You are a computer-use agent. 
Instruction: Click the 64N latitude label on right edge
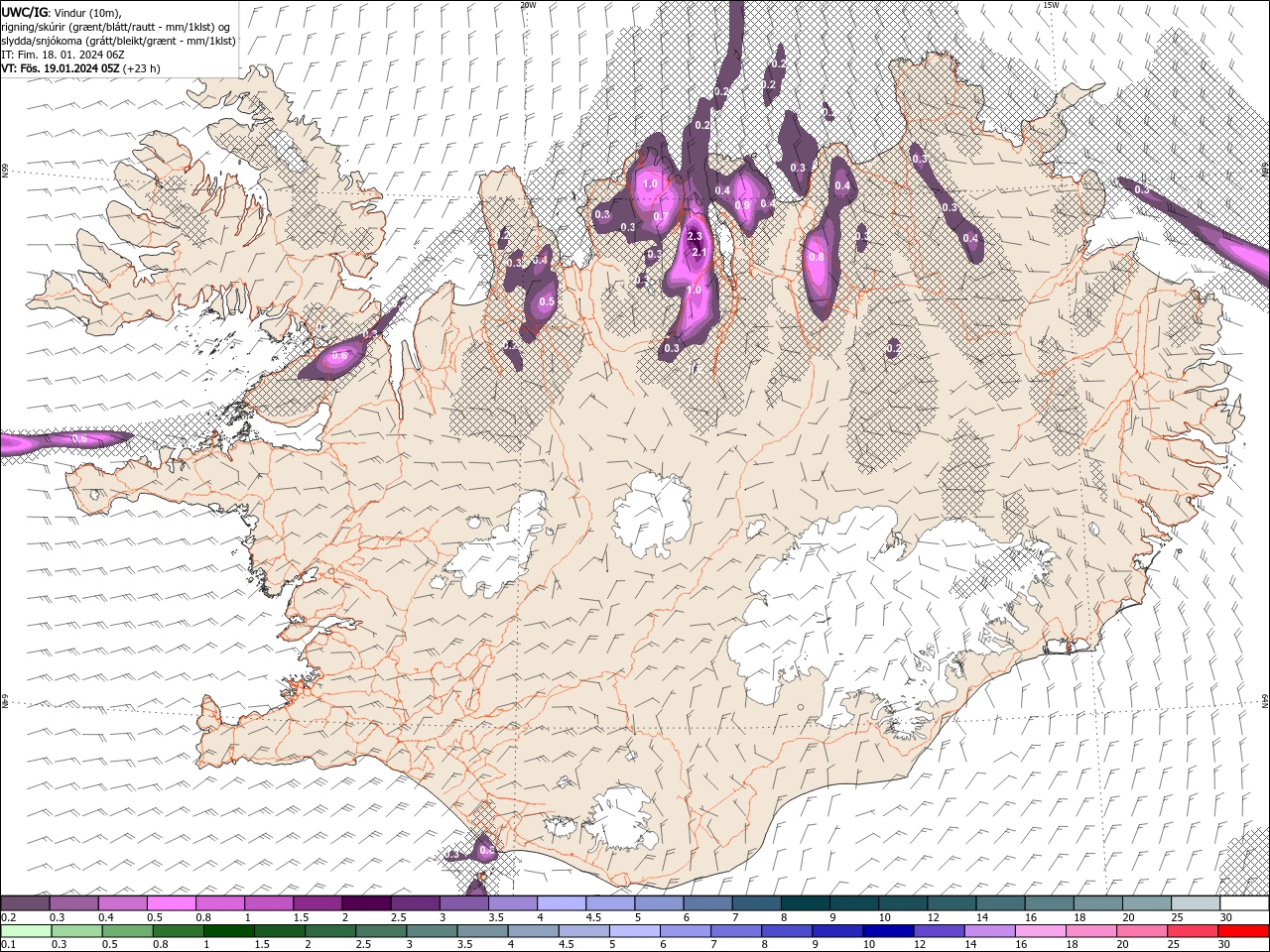pos(1265,700)
